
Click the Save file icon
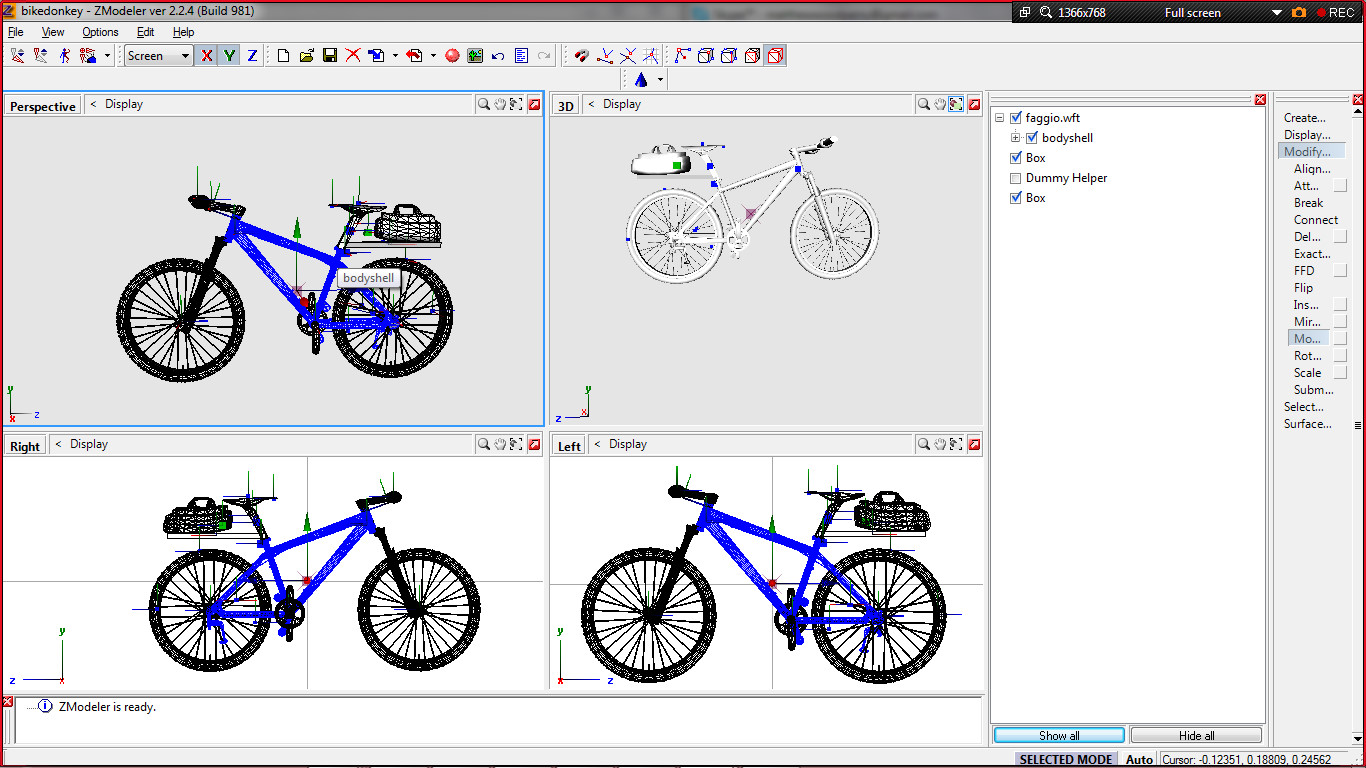330,56
